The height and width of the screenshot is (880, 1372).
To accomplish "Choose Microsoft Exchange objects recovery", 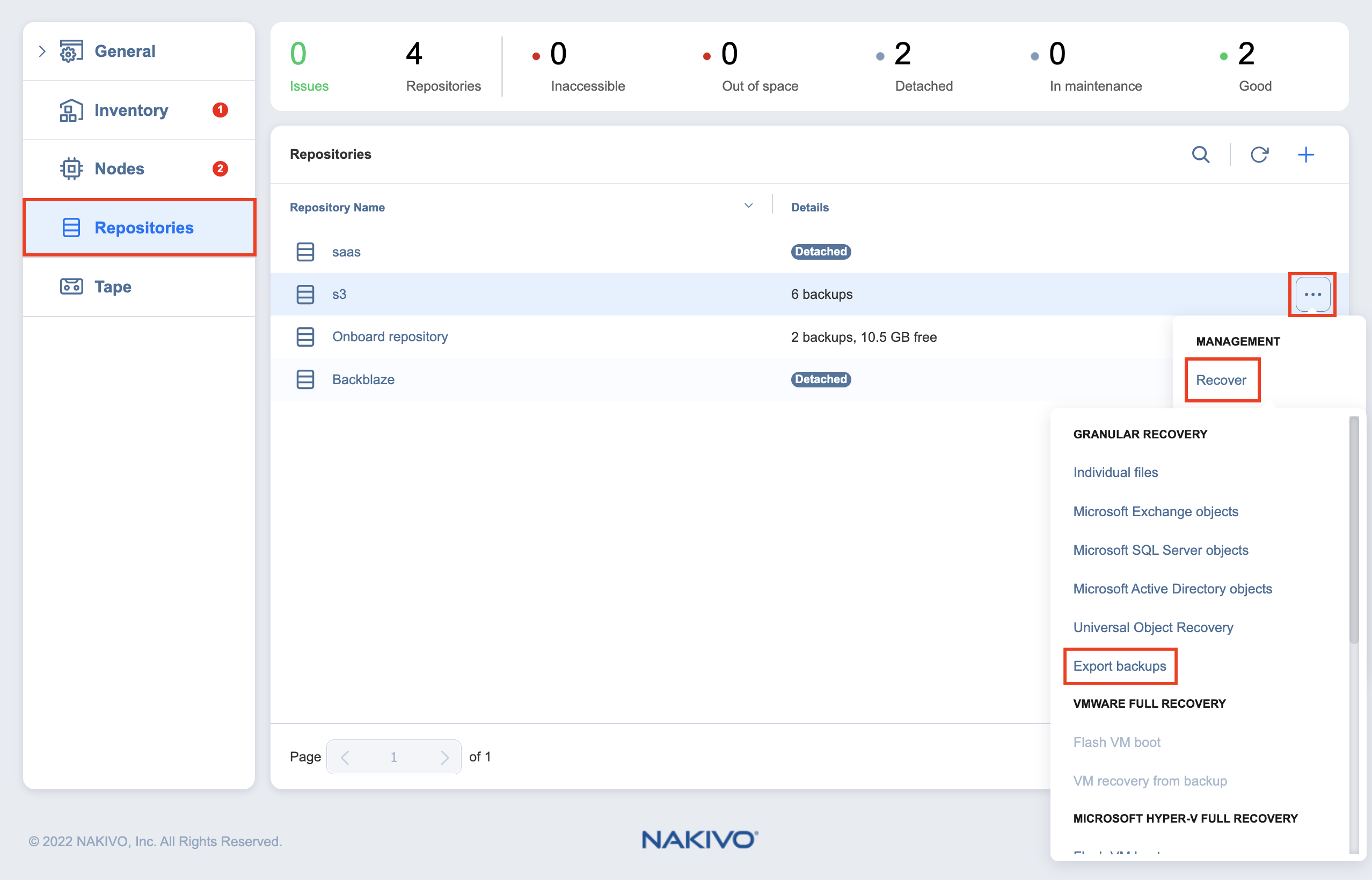I will 1155,511.
